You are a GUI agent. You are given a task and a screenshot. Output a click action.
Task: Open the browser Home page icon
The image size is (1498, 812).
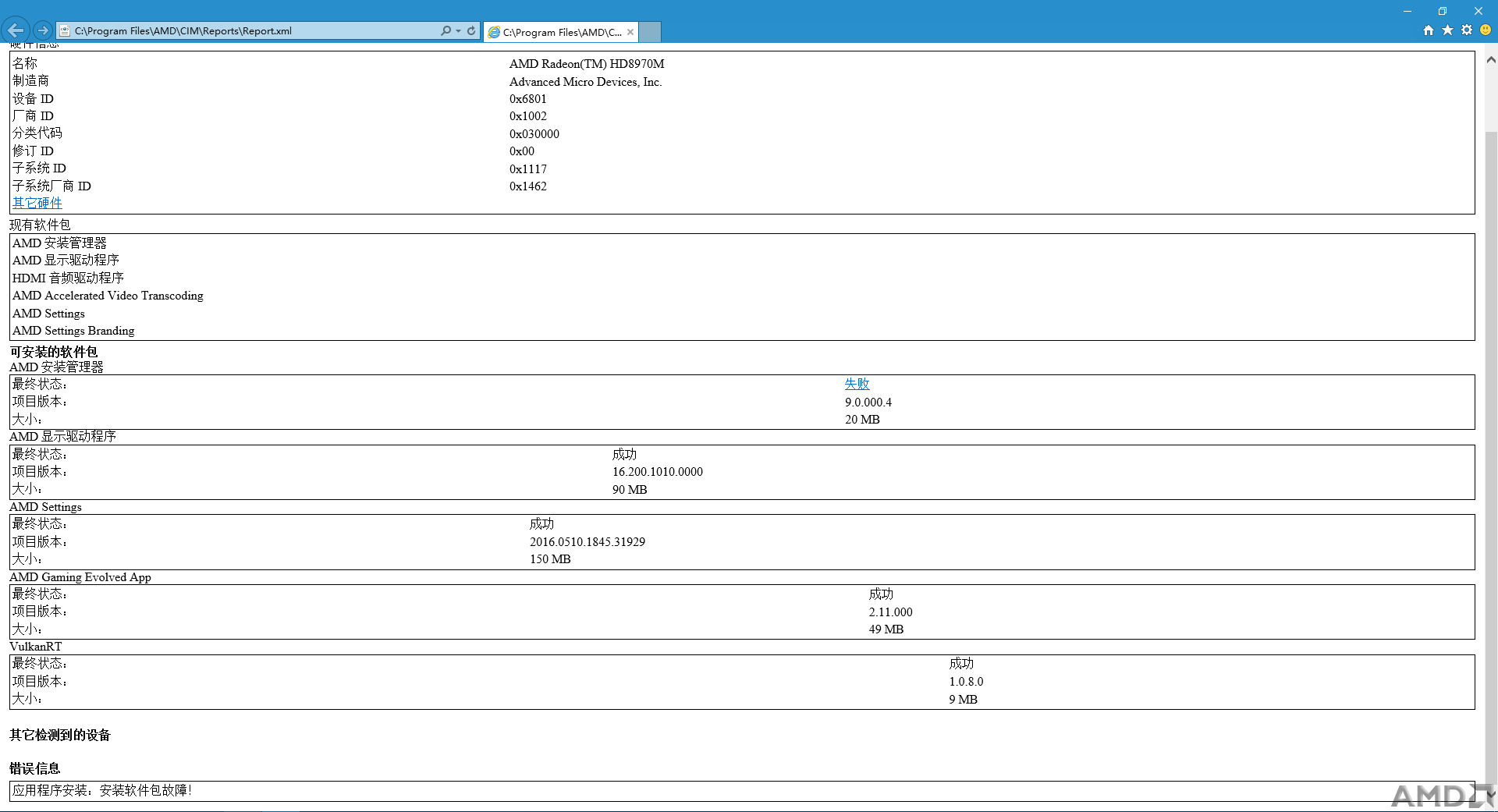[1429, 30]
